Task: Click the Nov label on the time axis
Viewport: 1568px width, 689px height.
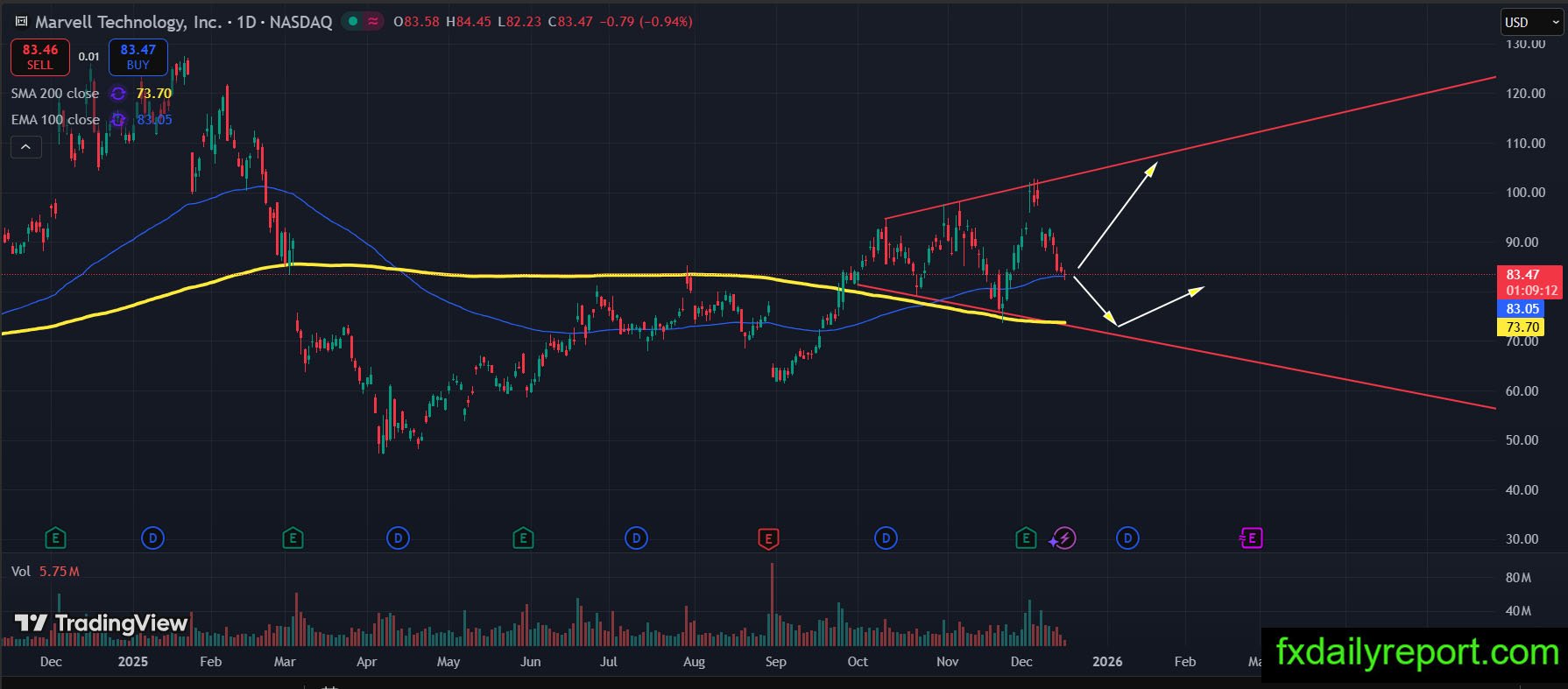Action: click(947, 662)
